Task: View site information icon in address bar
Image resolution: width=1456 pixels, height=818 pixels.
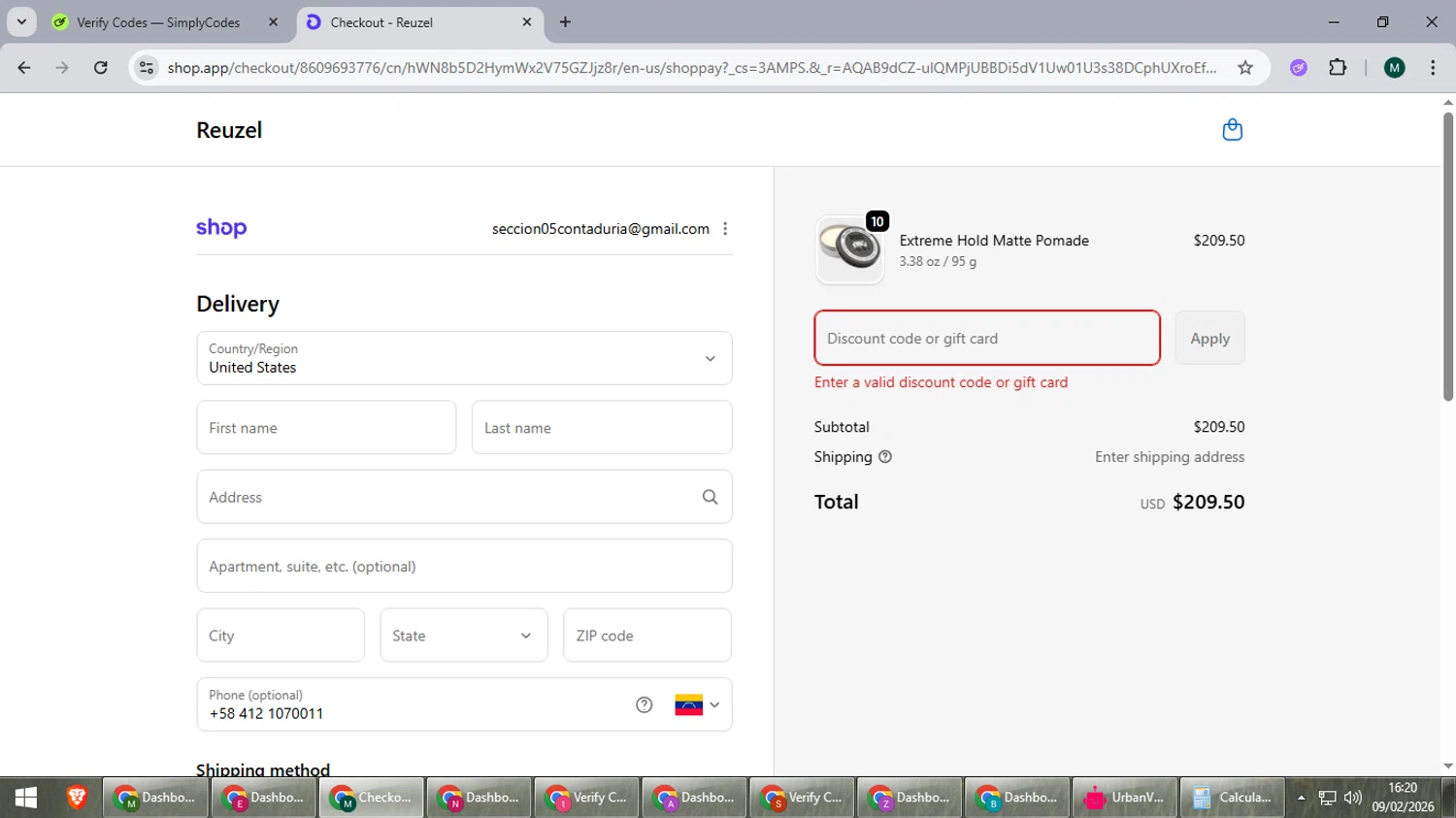Action: click(x=147, y=68)
